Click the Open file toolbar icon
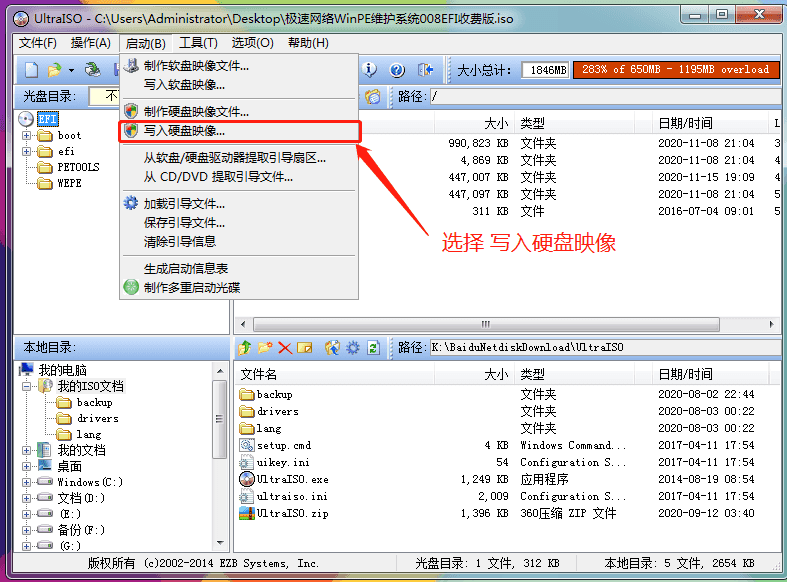The image size is (787, 582). tap(54, 70)
